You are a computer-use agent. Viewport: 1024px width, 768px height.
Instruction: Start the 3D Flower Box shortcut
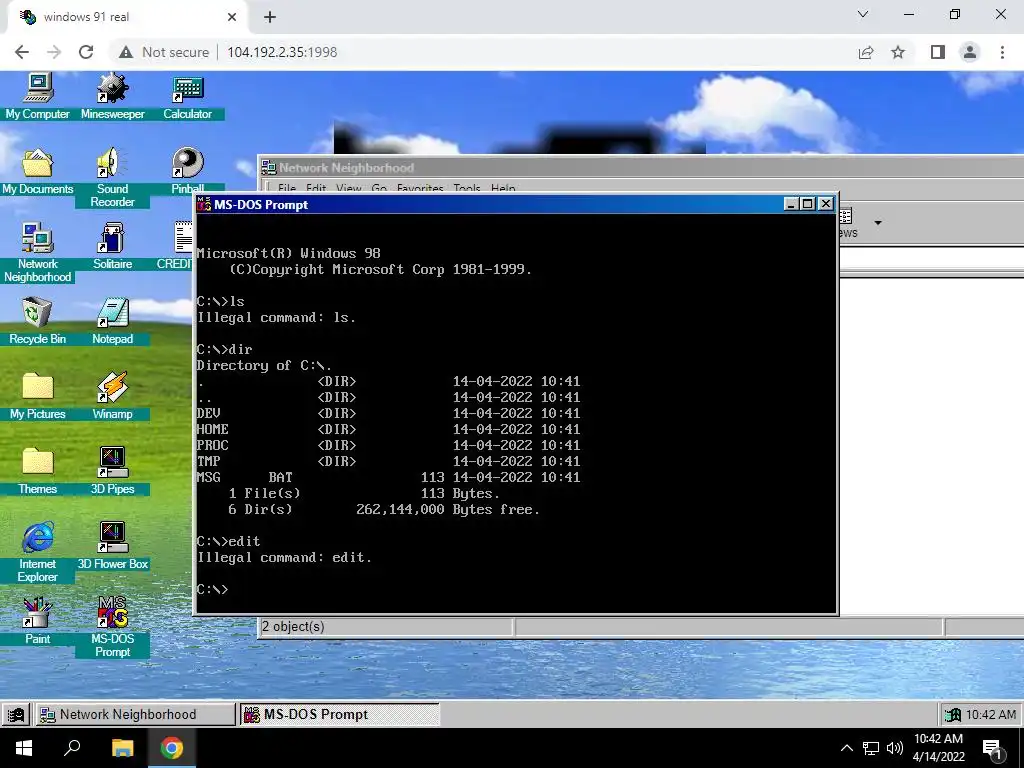point(112,547)
